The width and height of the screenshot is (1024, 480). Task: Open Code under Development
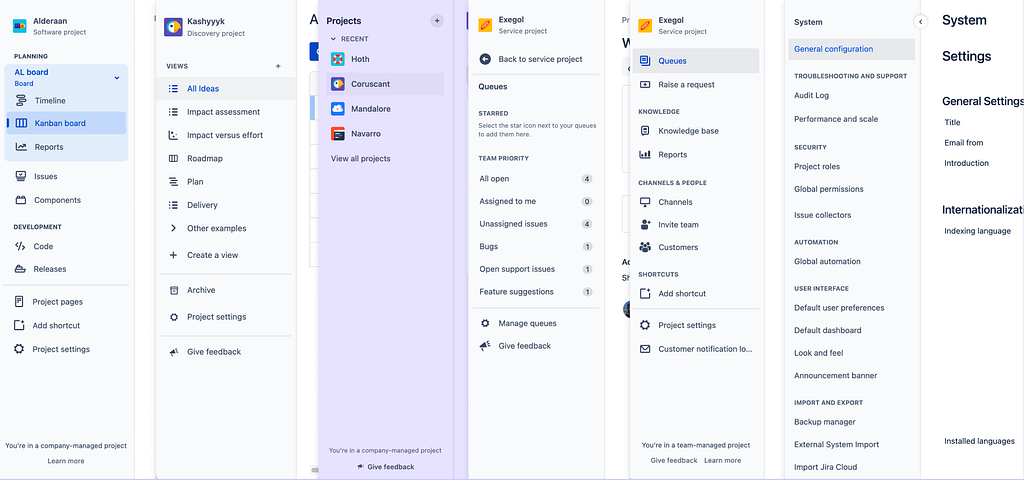[43, 246]
